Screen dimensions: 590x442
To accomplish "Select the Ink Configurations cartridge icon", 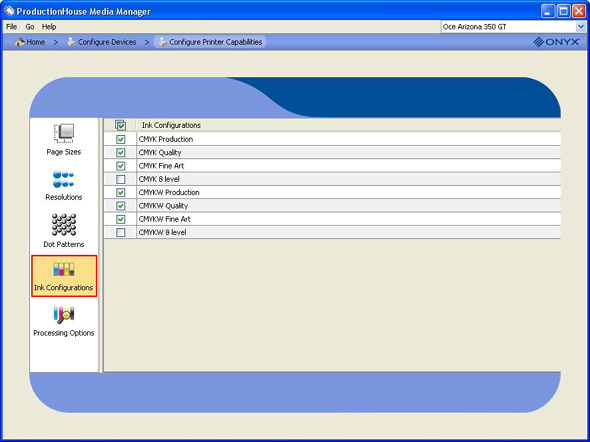I will click(64, 269).
